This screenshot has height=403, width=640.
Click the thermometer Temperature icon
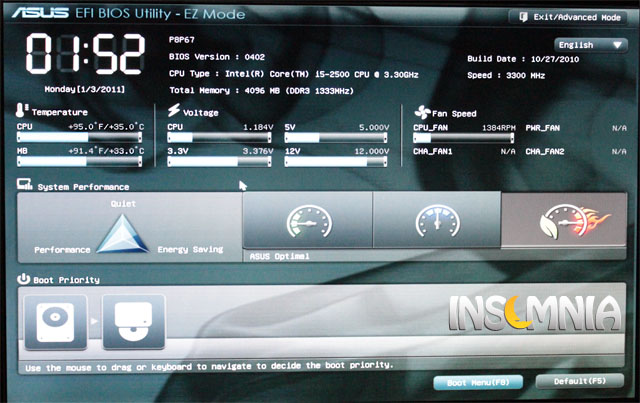click(20, 110)
